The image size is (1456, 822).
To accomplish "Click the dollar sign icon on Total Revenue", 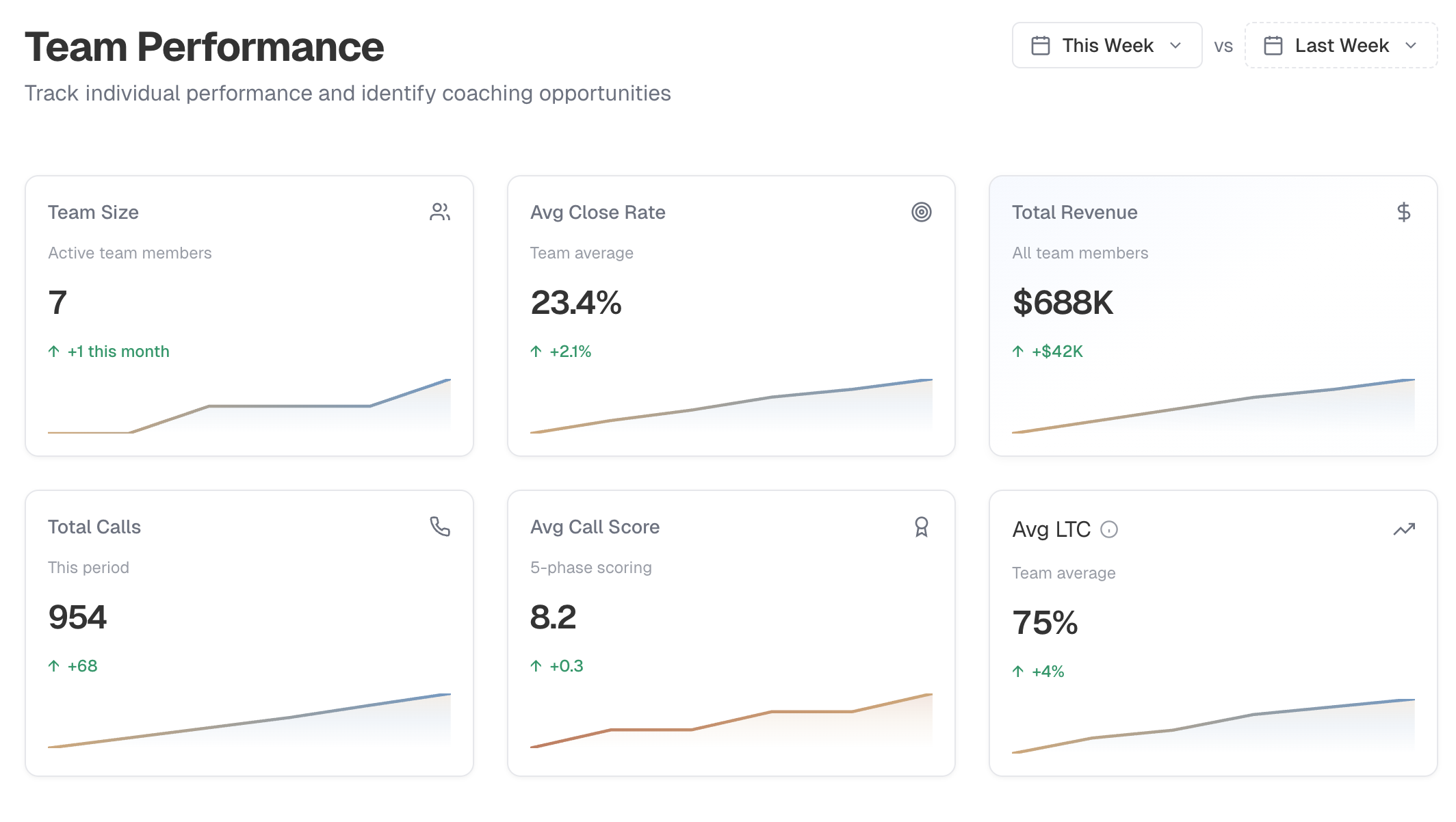I will tap(1403, 212).
